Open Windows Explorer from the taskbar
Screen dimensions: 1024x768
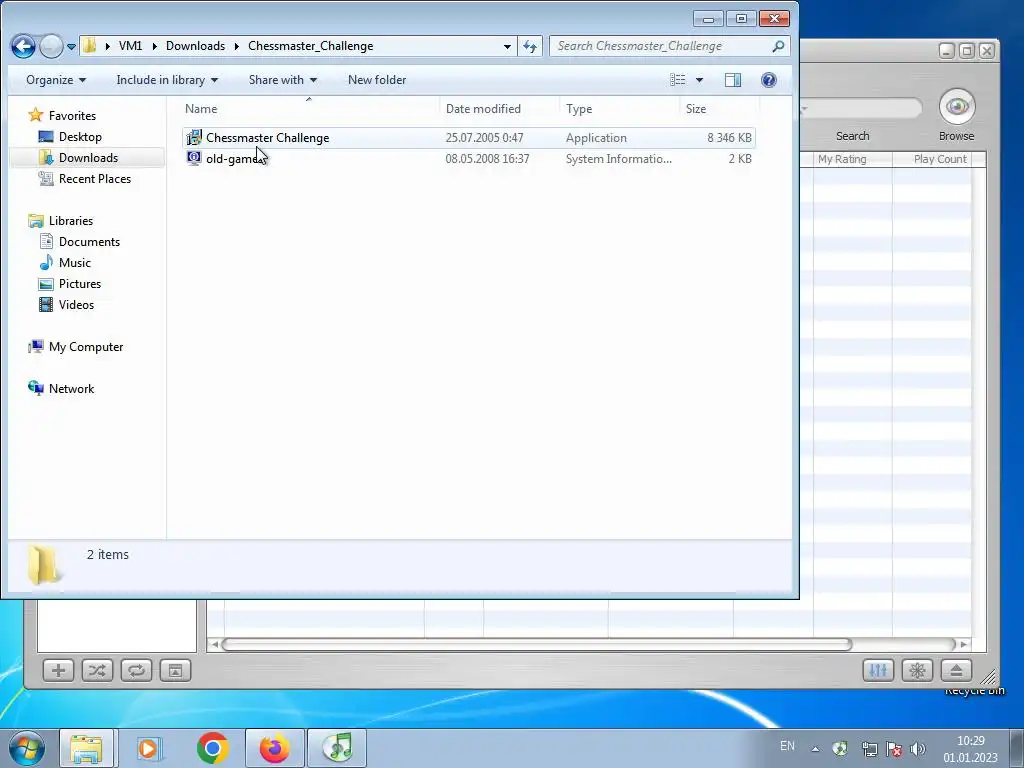coord(86,748)
